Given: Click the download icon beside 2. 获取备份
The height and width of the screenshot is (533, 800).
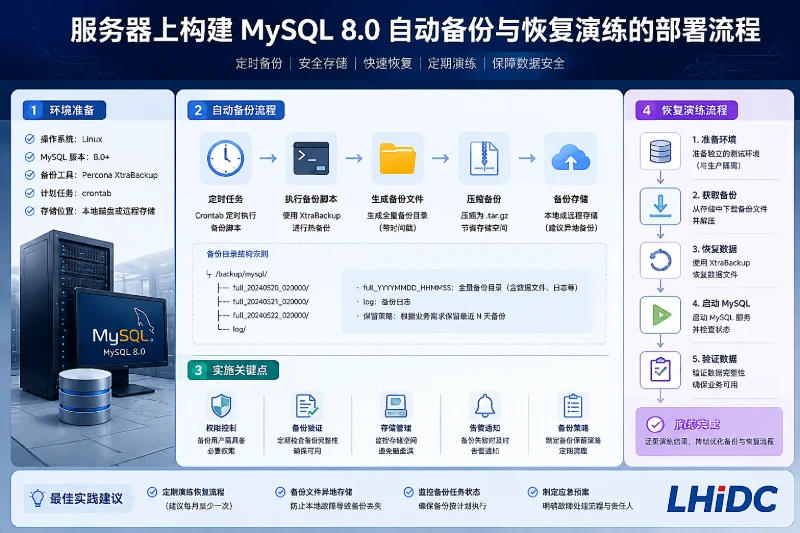Looking at the screenshot, I should coord(660,206).
